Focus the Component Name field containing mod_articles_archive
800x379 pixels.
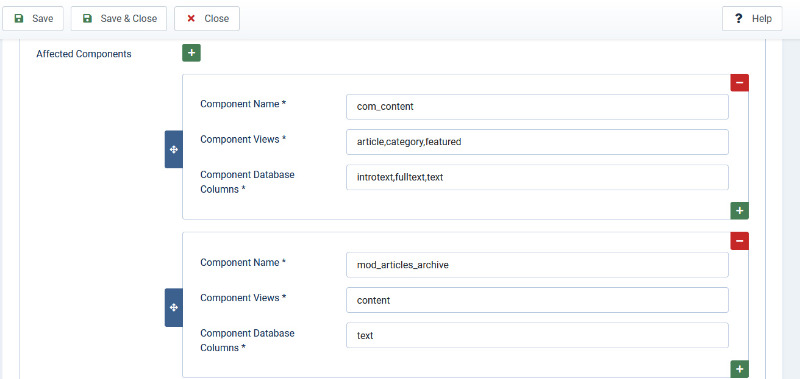[537, 265]
